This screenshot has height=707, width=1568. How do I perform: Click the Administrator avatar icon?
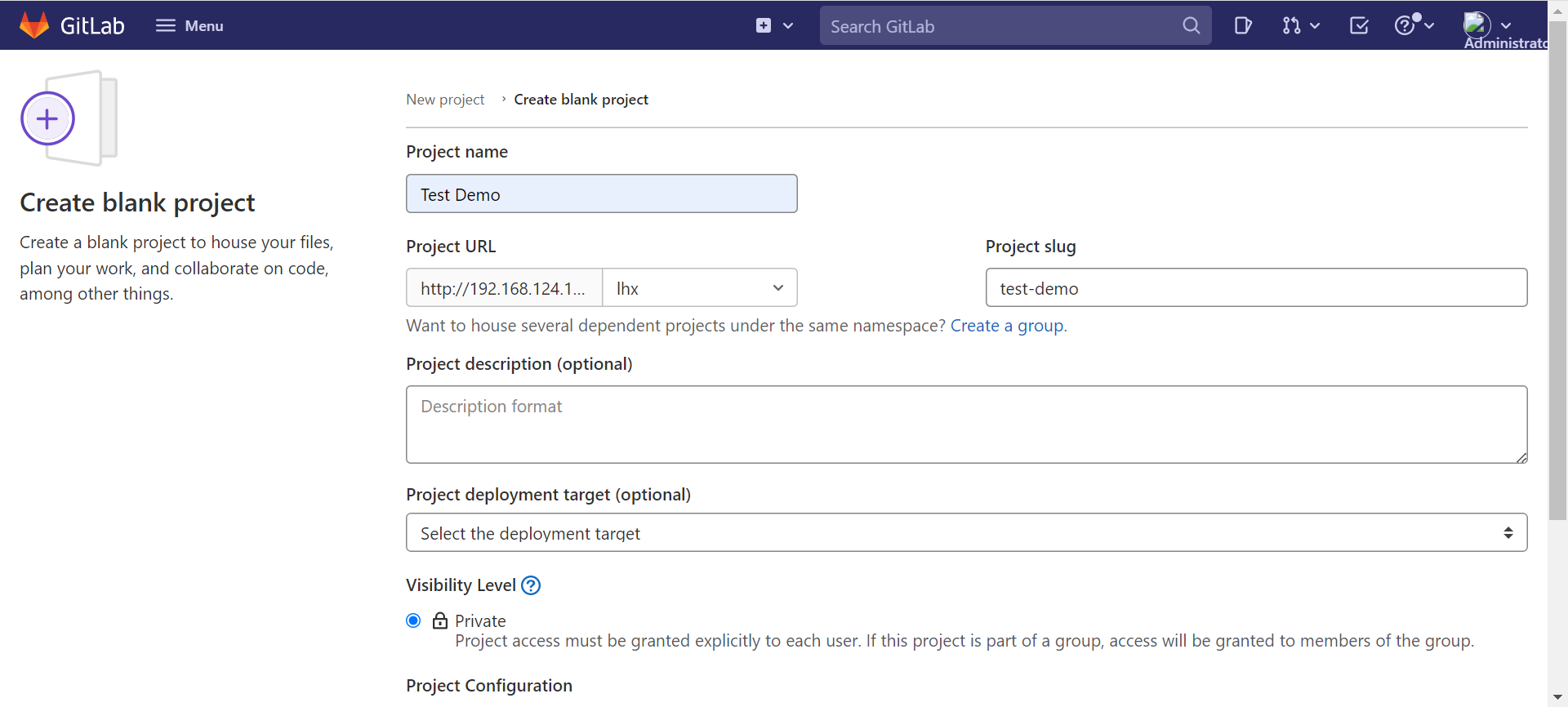(1477, 24)
